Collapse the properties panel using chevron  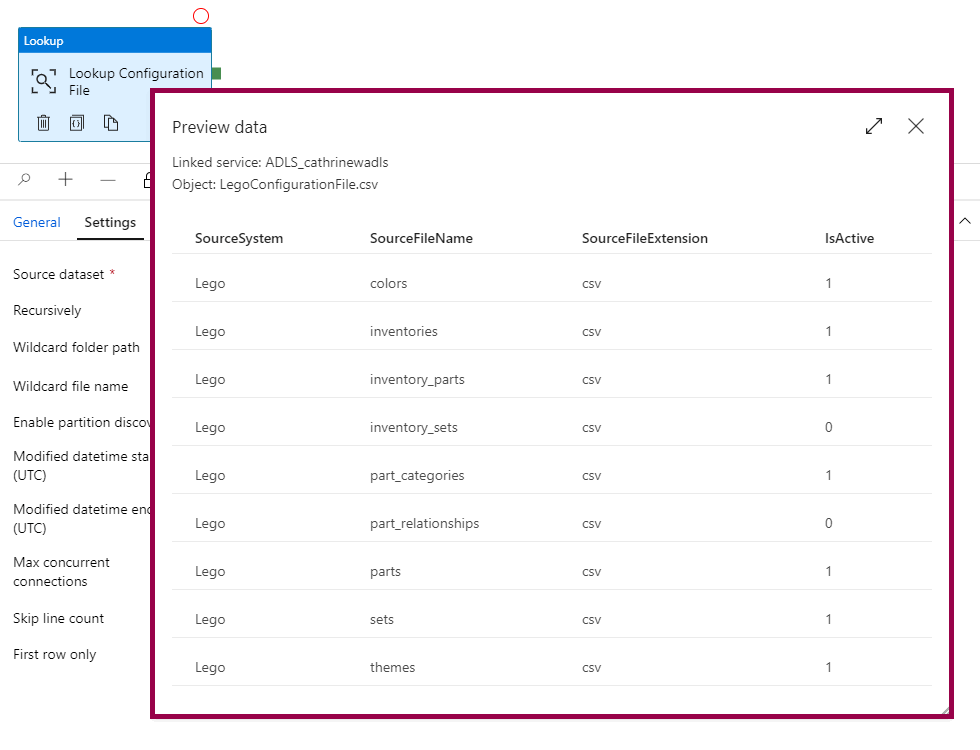[965, 221]
